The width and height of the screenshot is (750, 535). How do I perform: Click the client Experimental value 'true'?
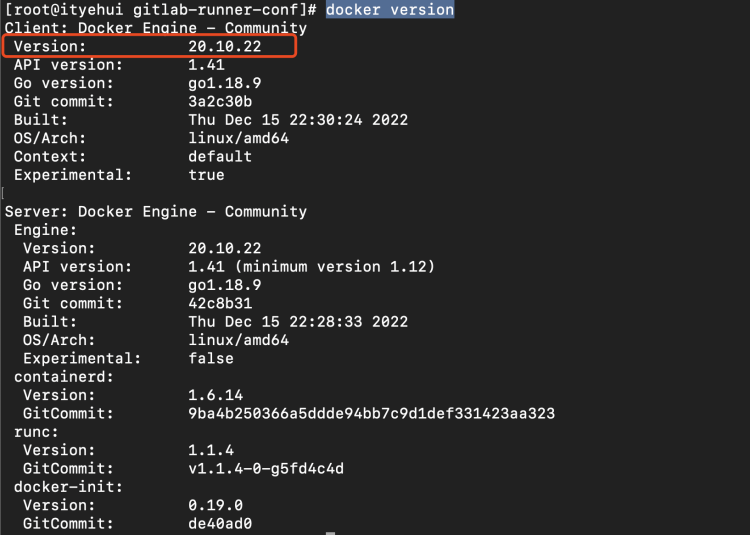[x=206, y=175]
